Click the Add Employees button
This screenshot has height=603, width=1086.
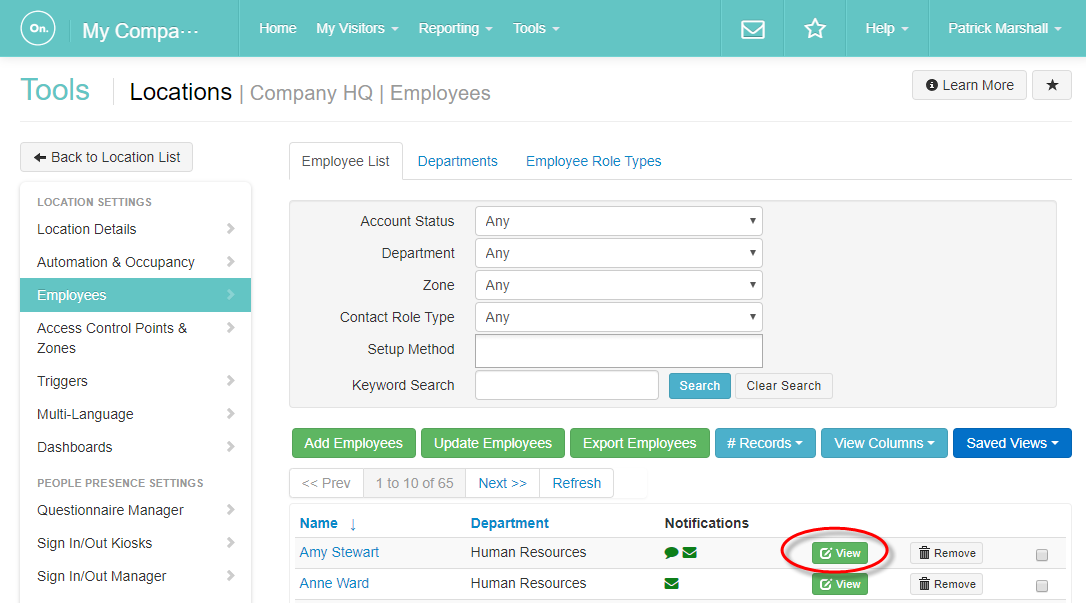pyautogui.click(x=353, y=441)
